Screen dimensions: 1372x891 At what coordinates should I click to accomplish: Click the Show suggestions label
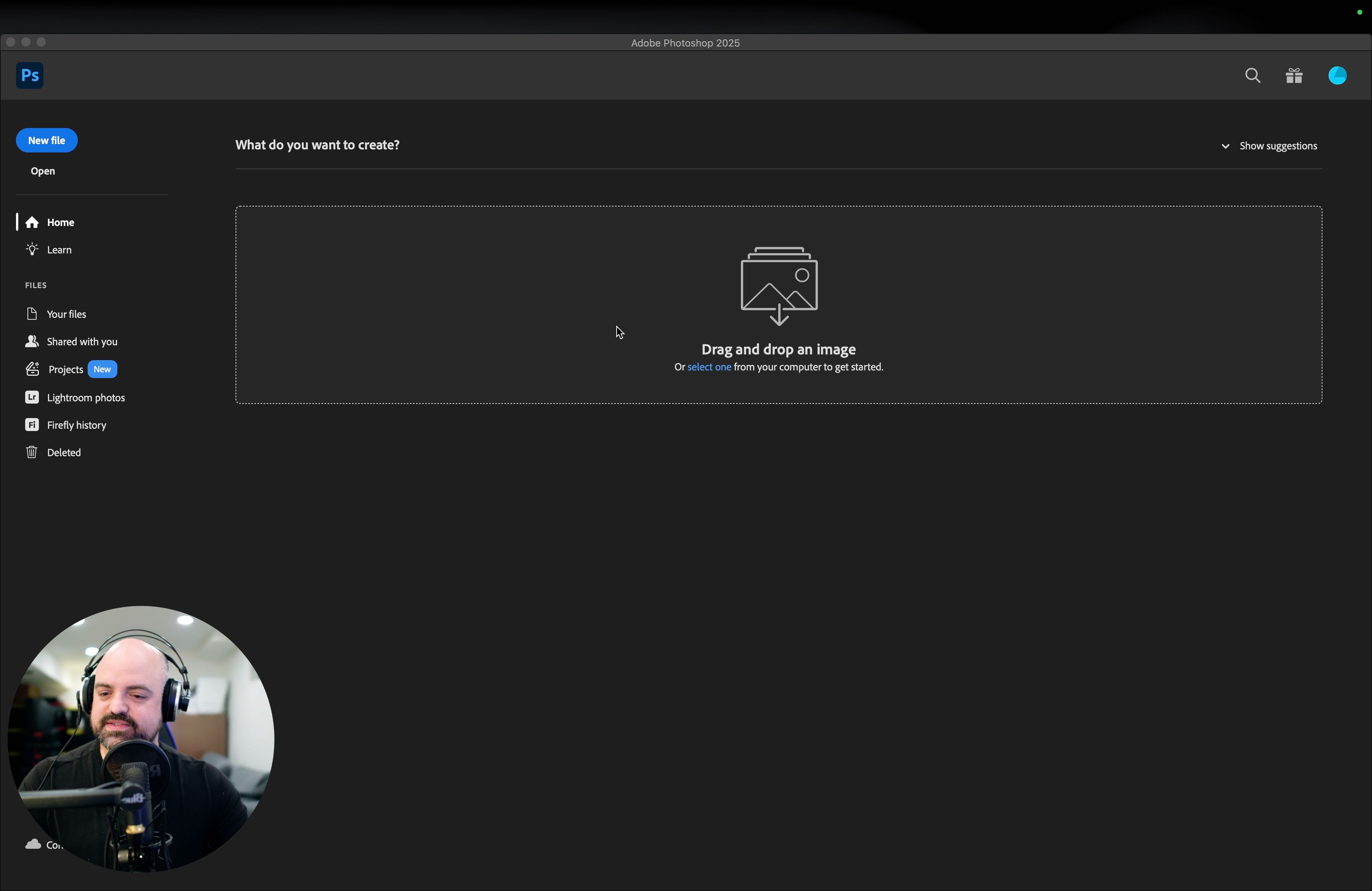point(1278,146)
